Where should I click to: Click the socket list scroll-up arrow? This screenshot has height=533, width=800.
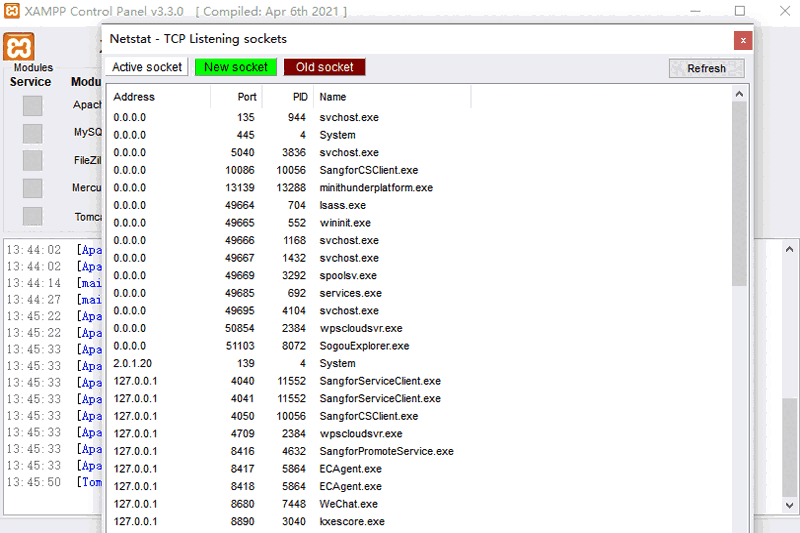pos(739,93)
